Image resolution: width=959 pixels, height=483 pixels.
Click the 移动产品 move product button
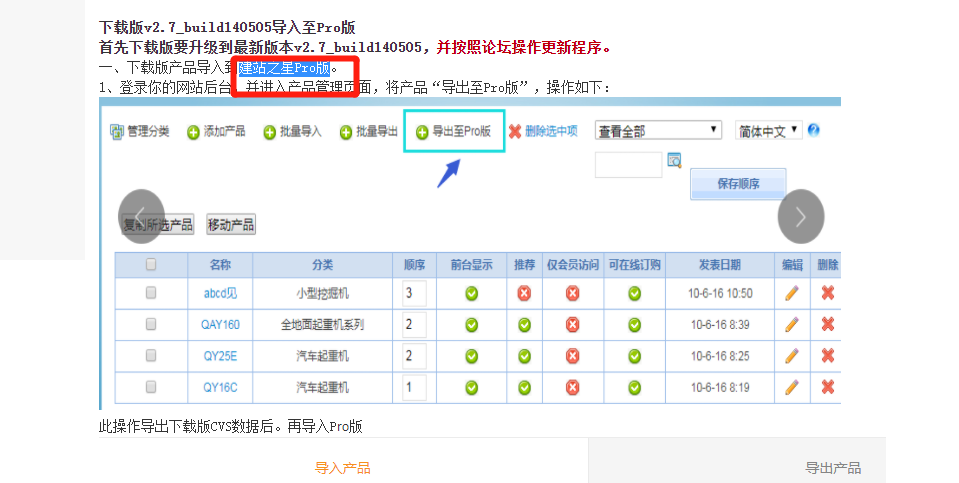231,225
